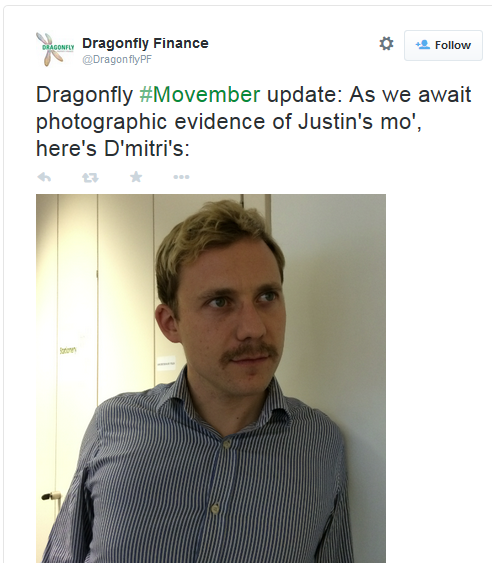Visit the Dragonfly Finance profile name
This screenshot has height=563, width=492.
[145, 43]
